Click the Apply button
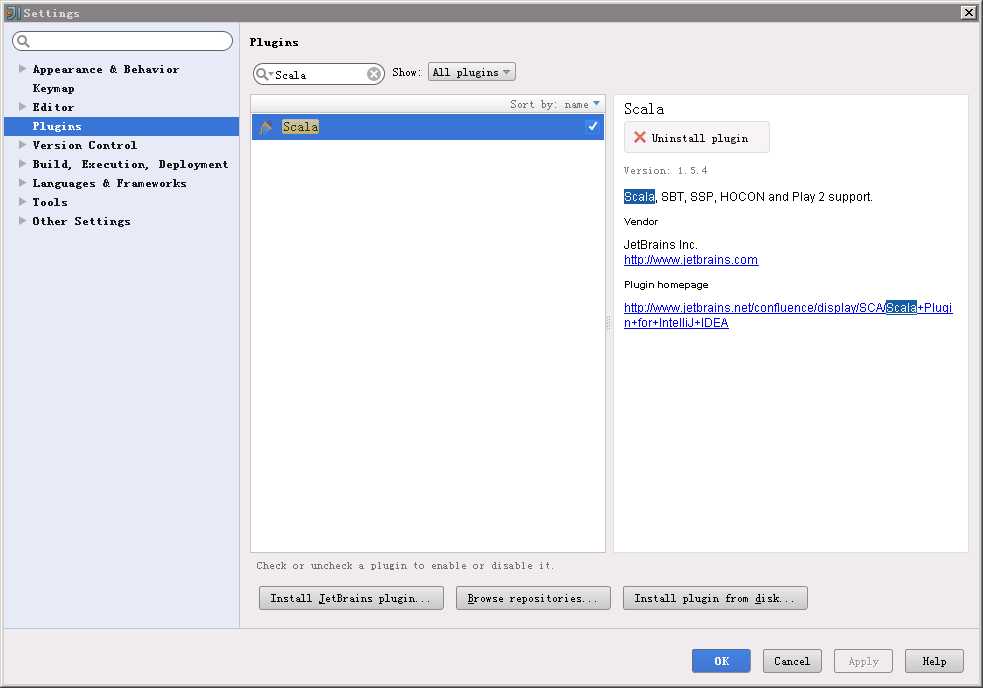Viewport: 983px width, 688px height. point(863,661)
